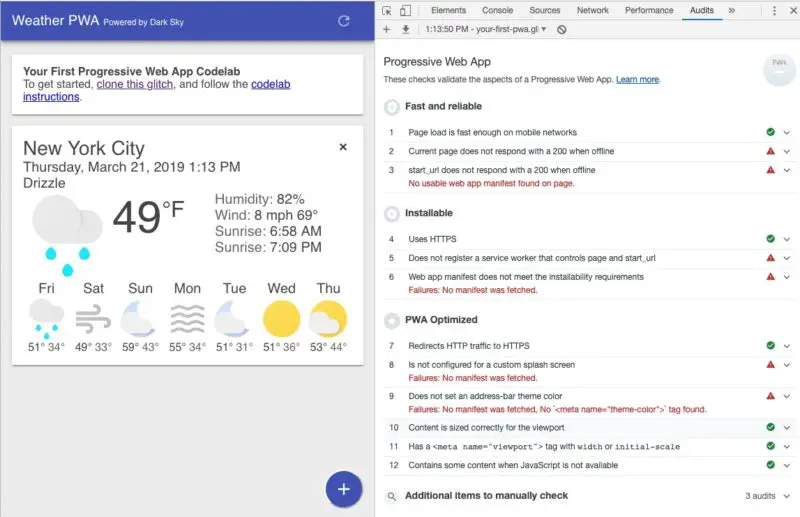Viewport: 800px width, 517px height.
Task: Click the Mon fog forecast icon
Action: click(187, 319)
